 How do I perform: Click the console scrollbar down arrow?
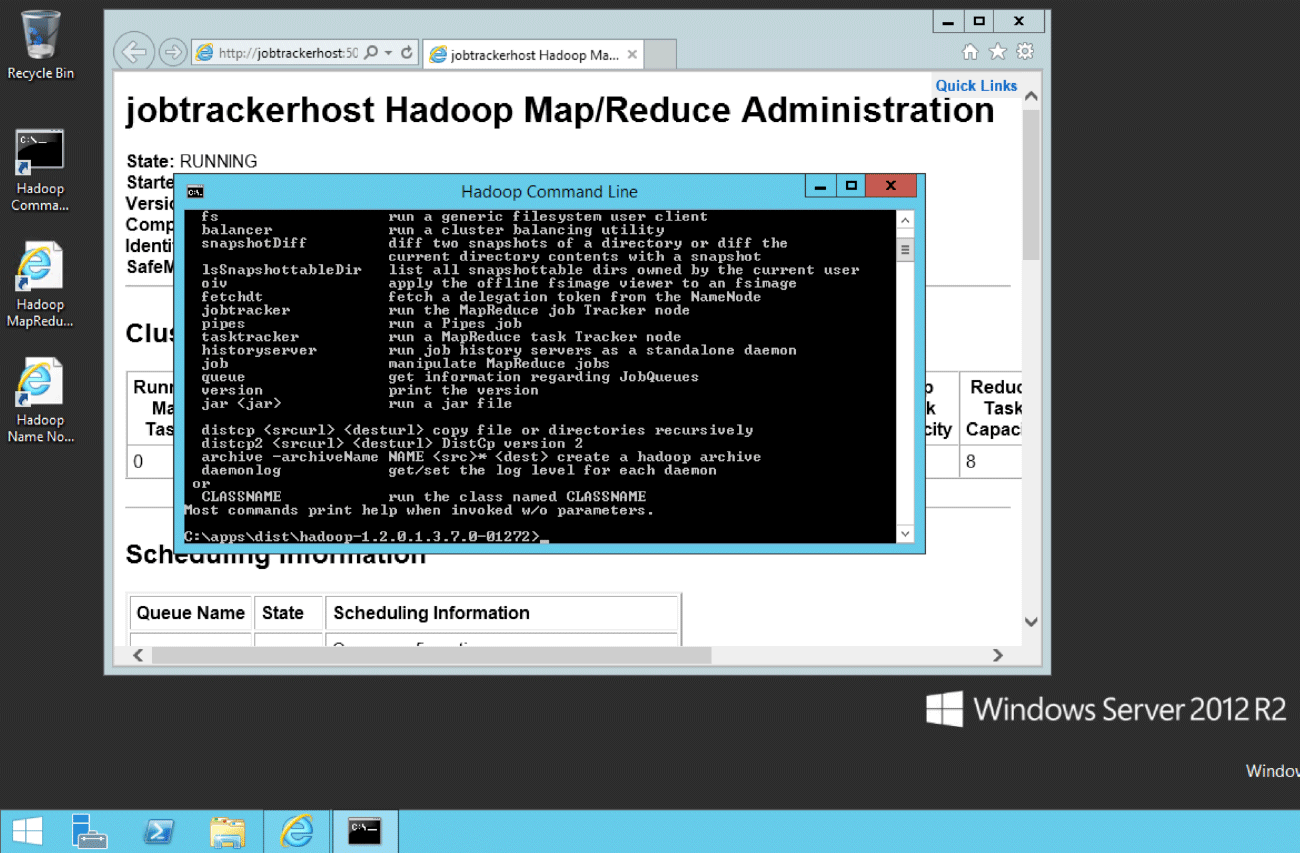coord(905,534)
